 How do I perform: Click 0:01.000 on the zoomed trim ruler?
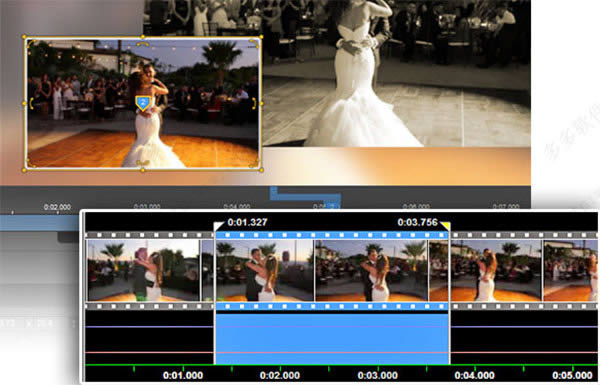(x=183, y=375)
